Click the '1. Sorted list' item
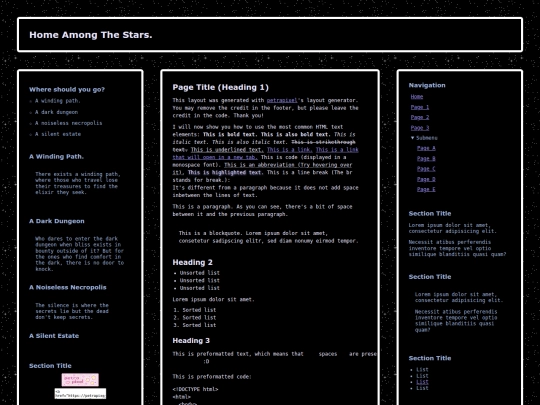 click(195, 310)
